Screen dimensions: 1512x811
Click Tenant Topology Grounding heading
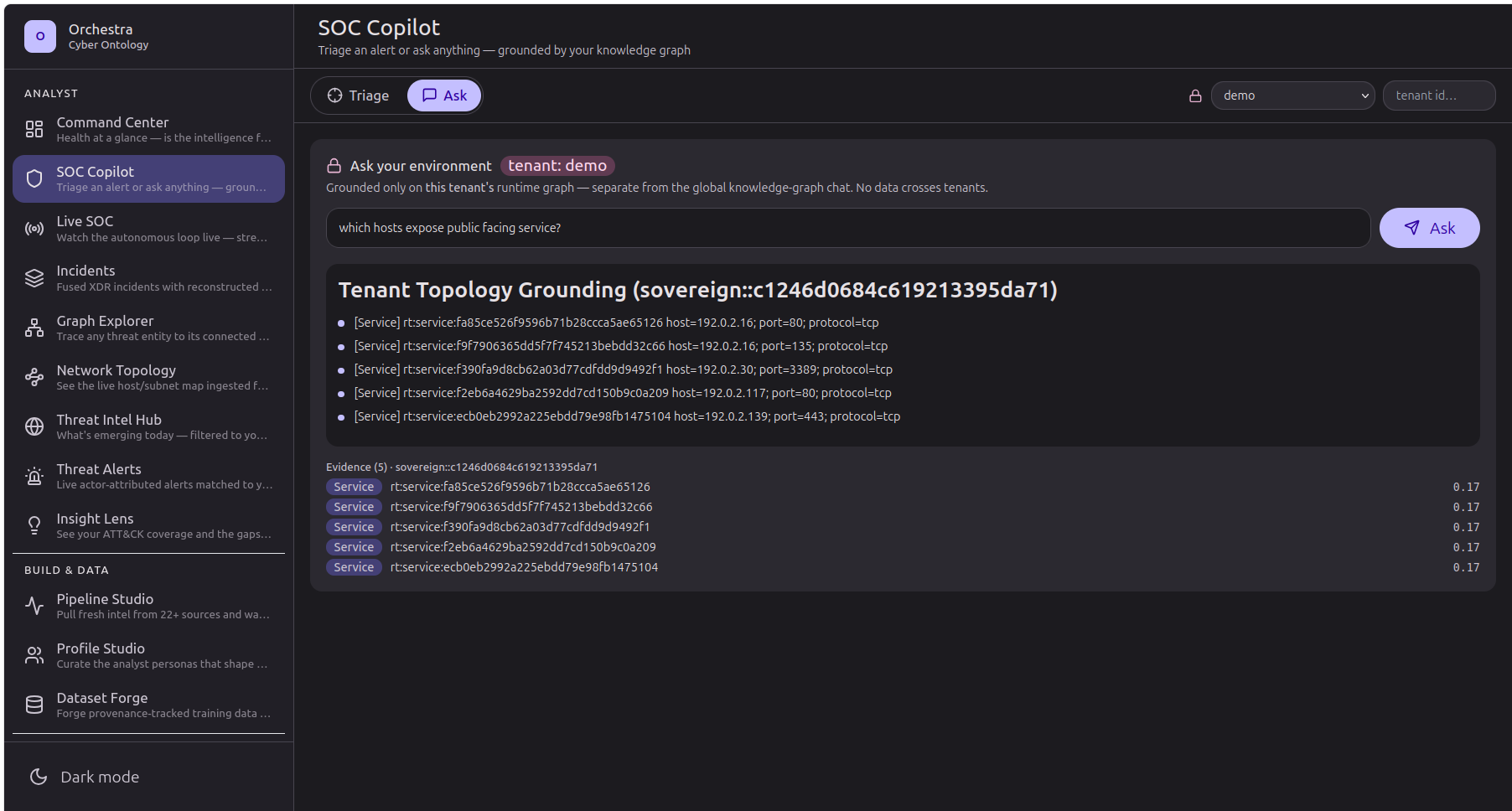pyautogui.click(x=697, y=290)
